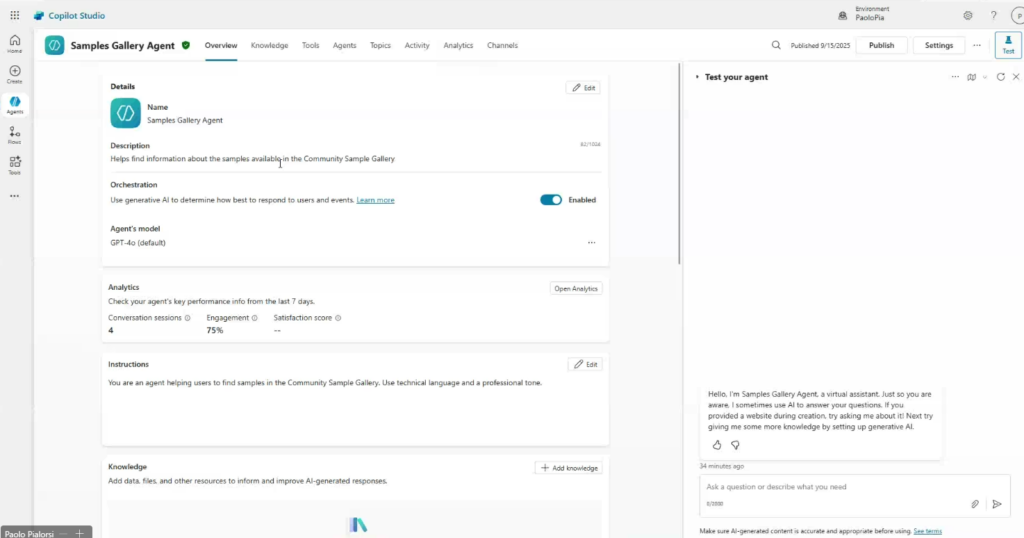Open the Agent's model options ellipsis
The width and height of the screenshot is (1024, 538).
coord(591,243)
